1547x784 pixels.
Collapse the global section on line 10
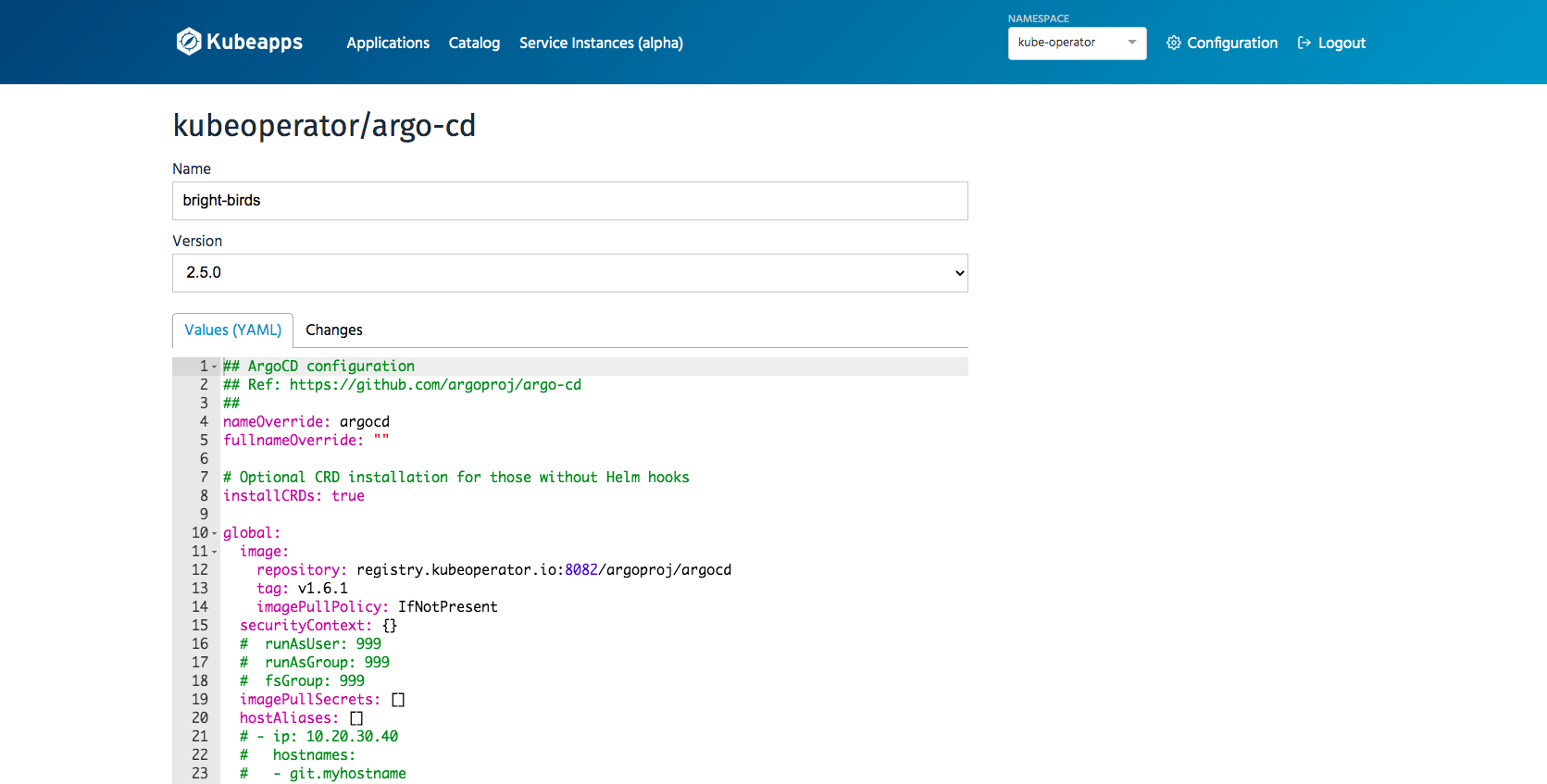click(x=215, y=533)
